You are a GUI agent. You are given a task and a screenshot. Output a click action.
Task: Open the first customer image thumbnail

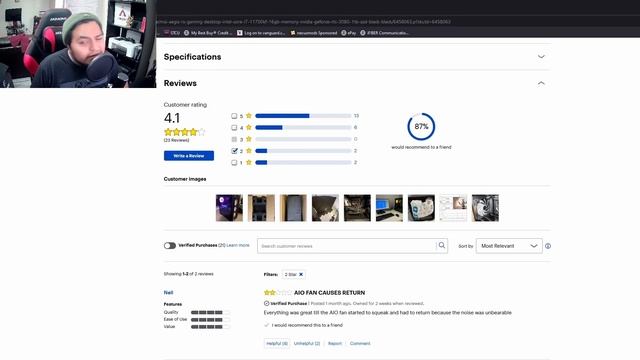[x=229, y=208]
